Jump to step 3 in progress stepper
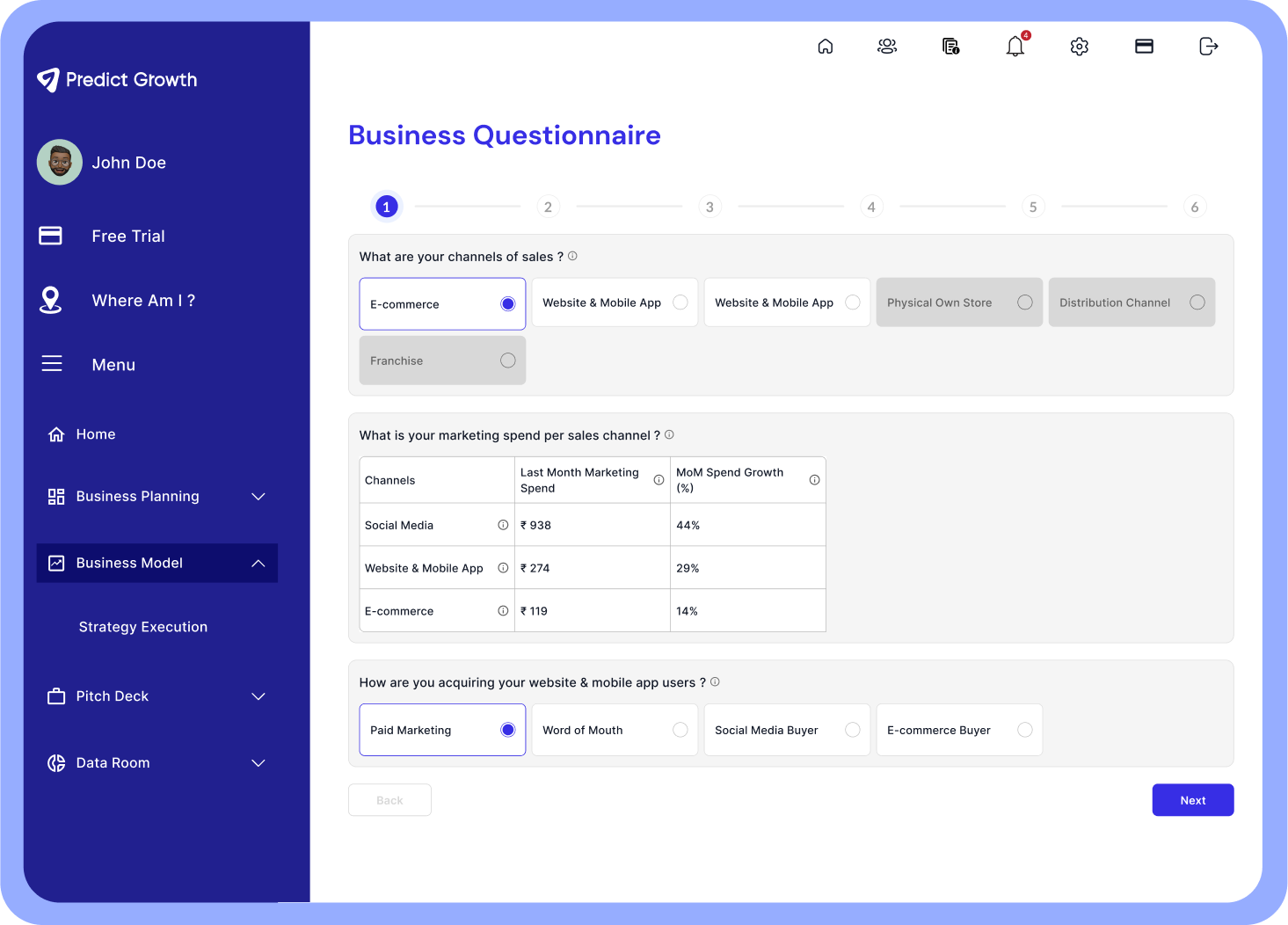 coord(709,207)
